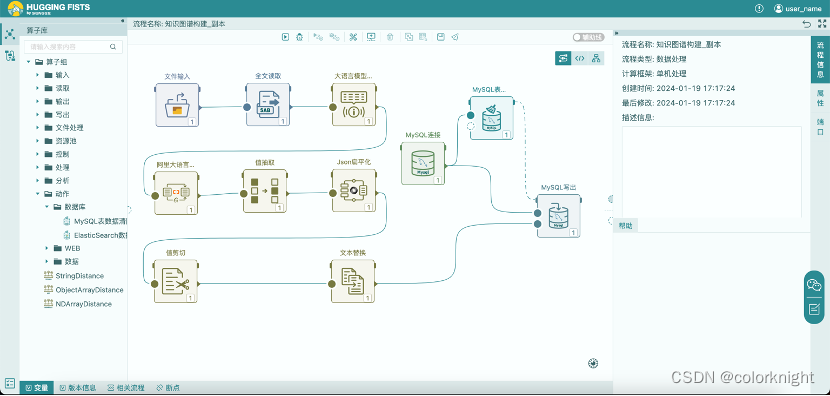This screenshot has height=396, width=830.
Task: Click the second left sidebar icon
Action: coord(10,56)
